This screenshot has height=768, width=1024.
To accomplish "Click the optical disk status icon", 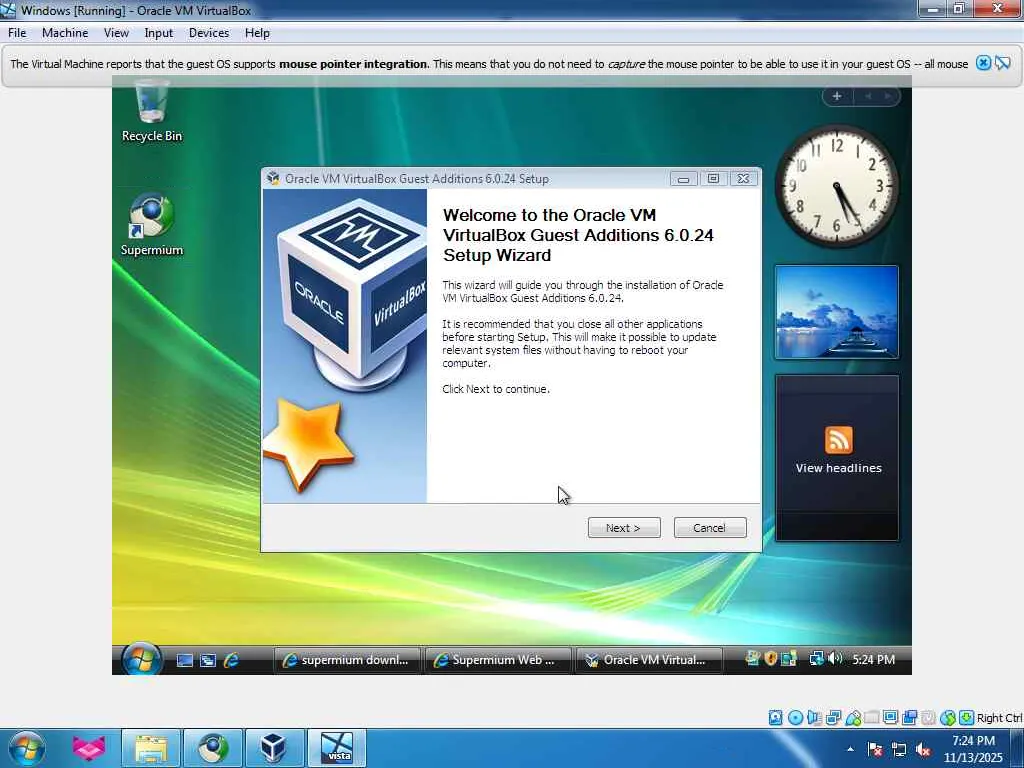I will (795, 718).
